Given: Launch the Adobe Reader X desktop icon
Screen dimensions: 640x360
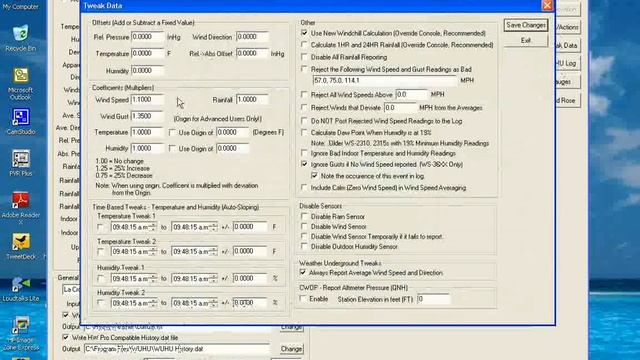Looking at the screenshot, I should (20, 208).
